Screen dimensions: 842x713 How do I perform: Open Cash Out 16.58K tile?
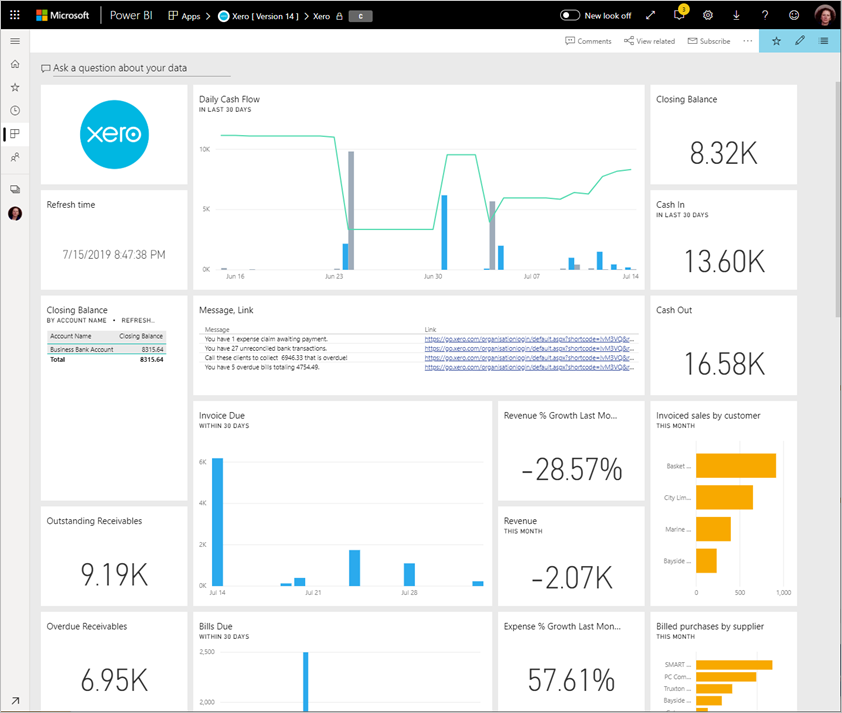[723, 345]
